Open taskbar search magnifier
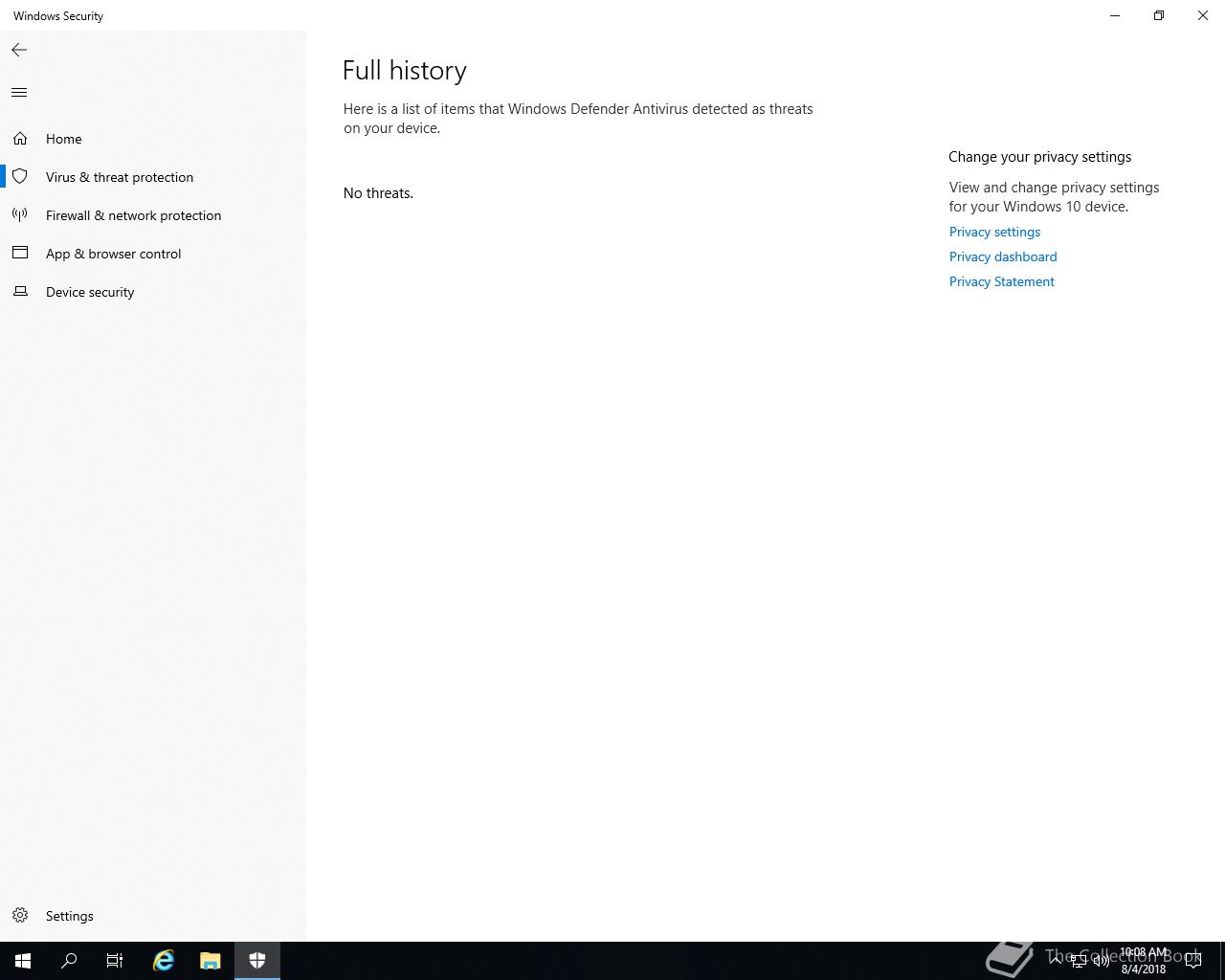This screenshot has width=1225, height=980. click(x=69, y=961)
